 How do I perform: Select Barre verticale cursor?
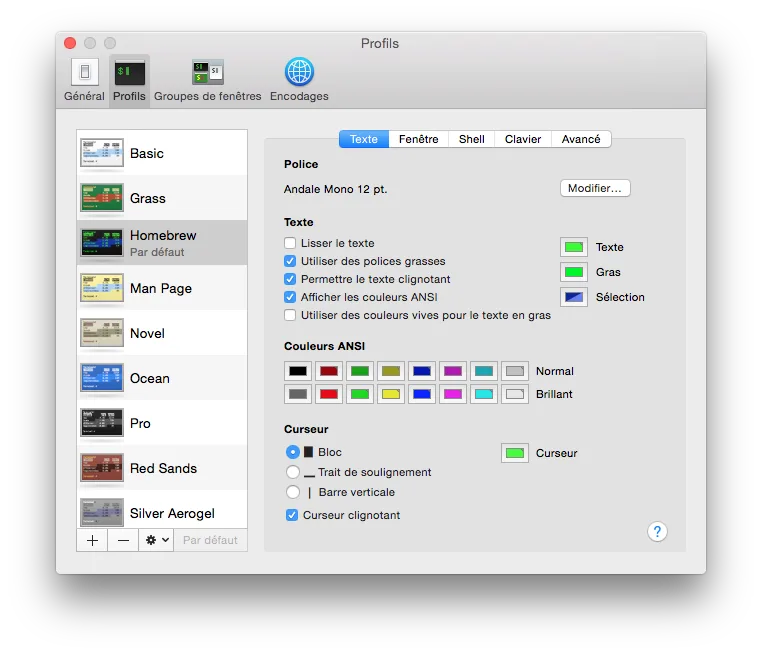click(293, 492)
